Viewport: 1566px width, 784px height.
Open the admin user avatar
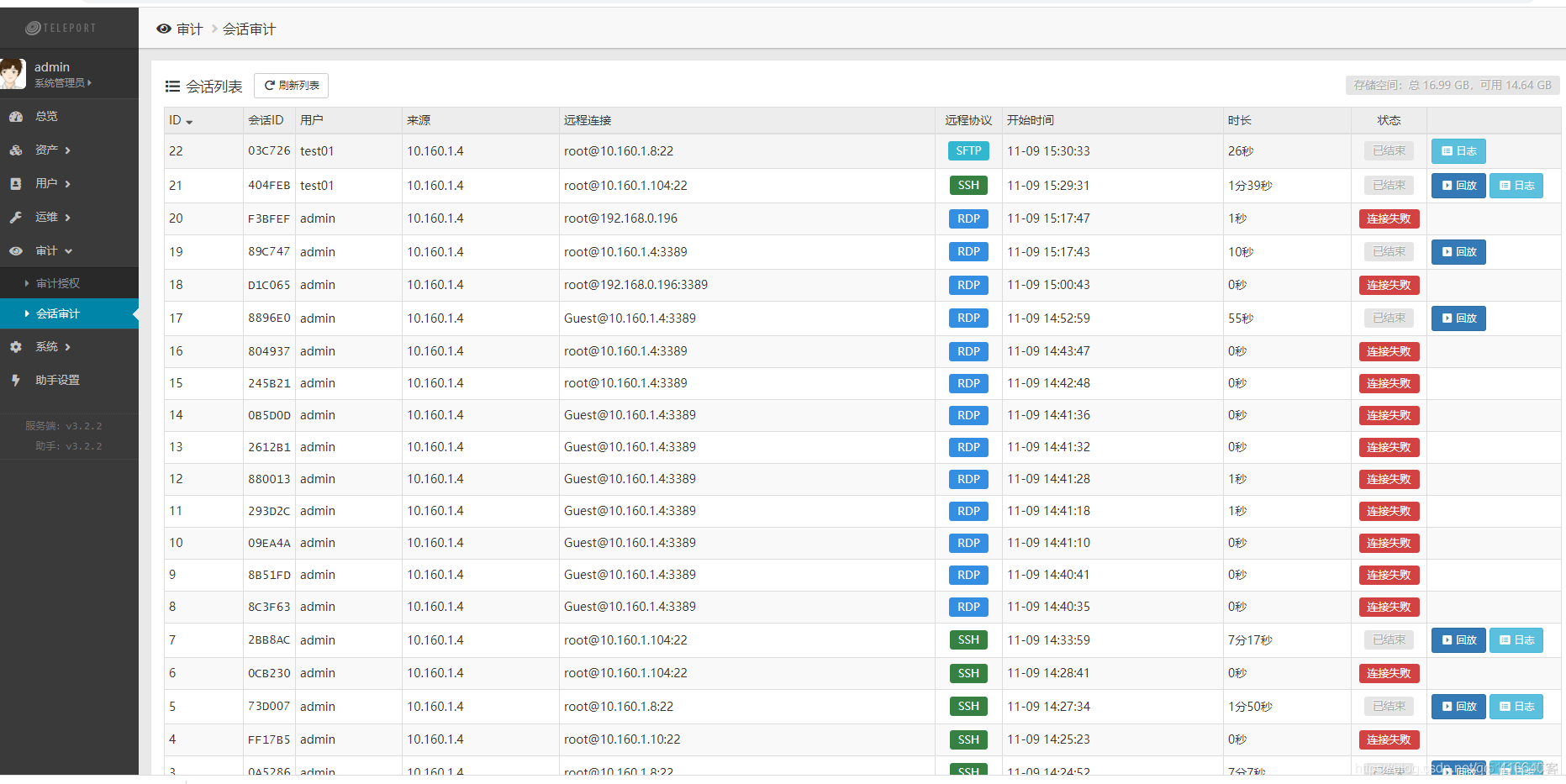(x=13, y=74)
